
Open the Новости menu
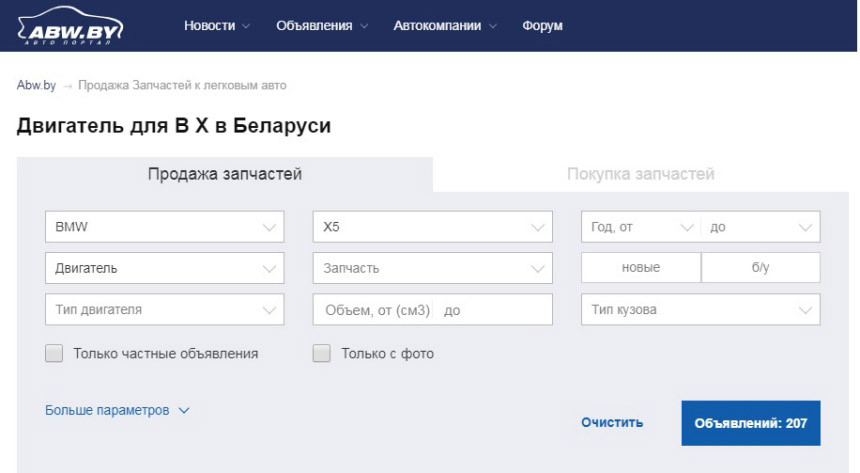[209, 26]
